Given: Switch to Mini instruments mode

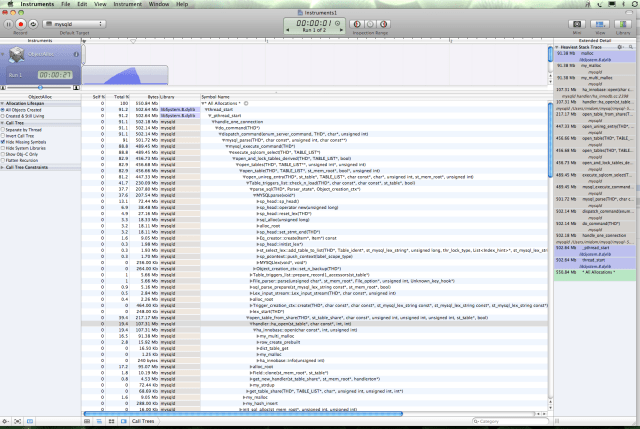Looking at the screenshot, I should point(577,24).
